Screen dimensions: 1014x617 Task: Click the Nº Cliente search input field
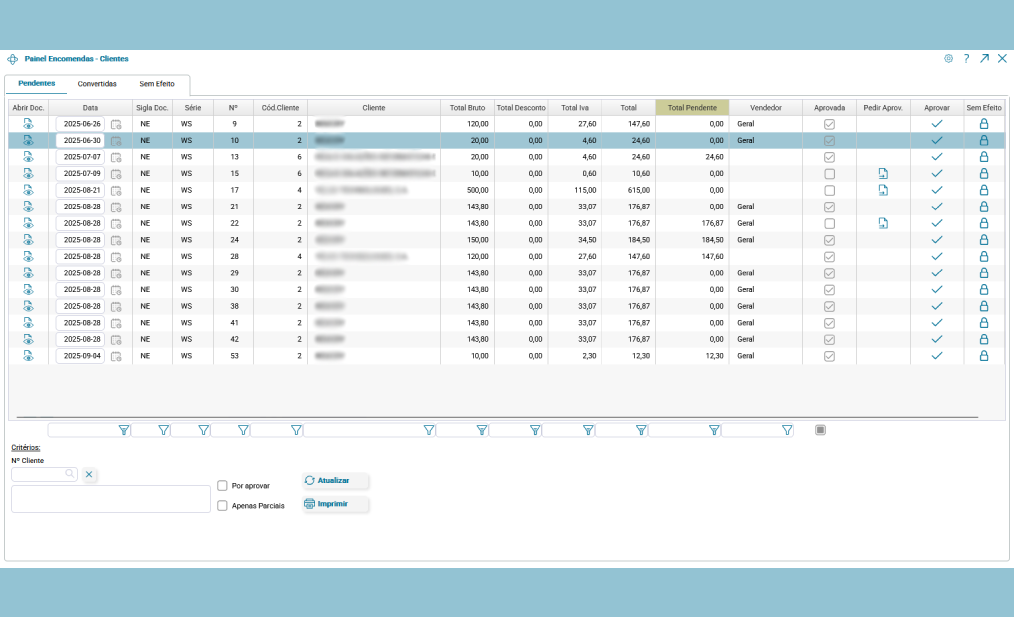[40, 474]
